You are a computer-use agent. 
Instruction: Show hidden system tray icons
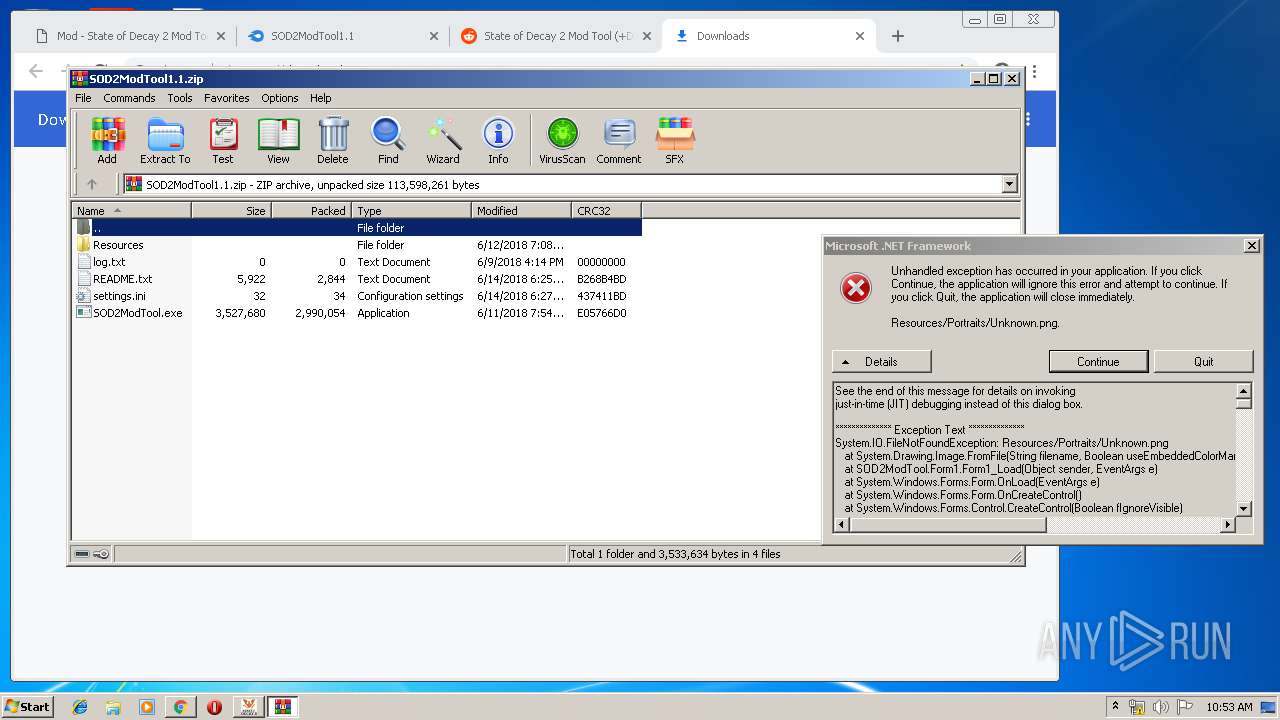(1115, 707)
